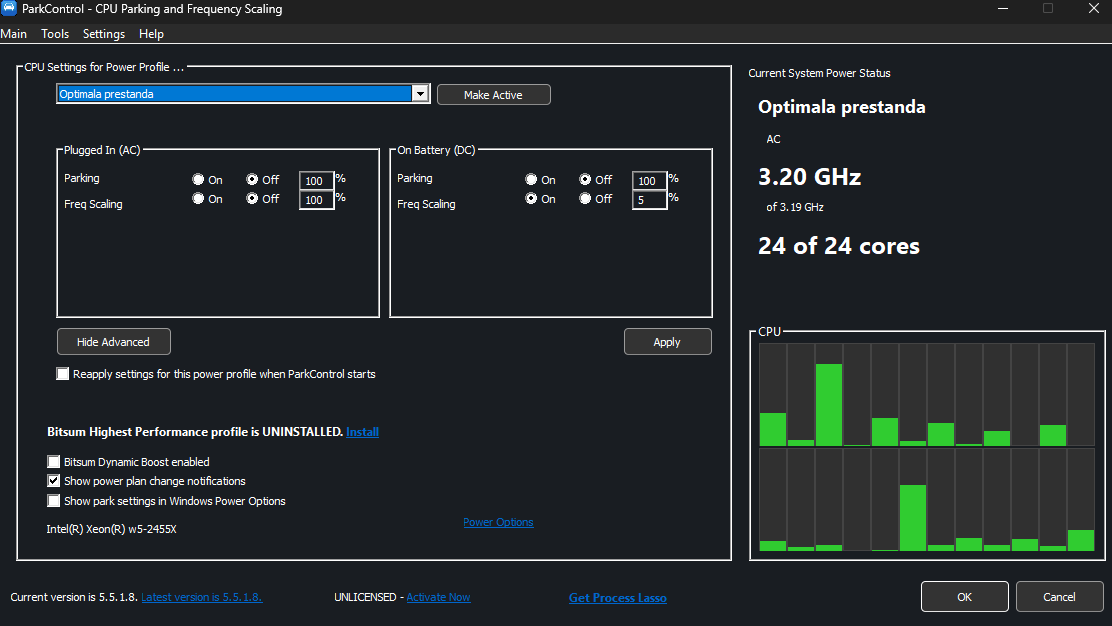
Task: Turn on Parking for On Battery (DC)
Action: [532, 180]
